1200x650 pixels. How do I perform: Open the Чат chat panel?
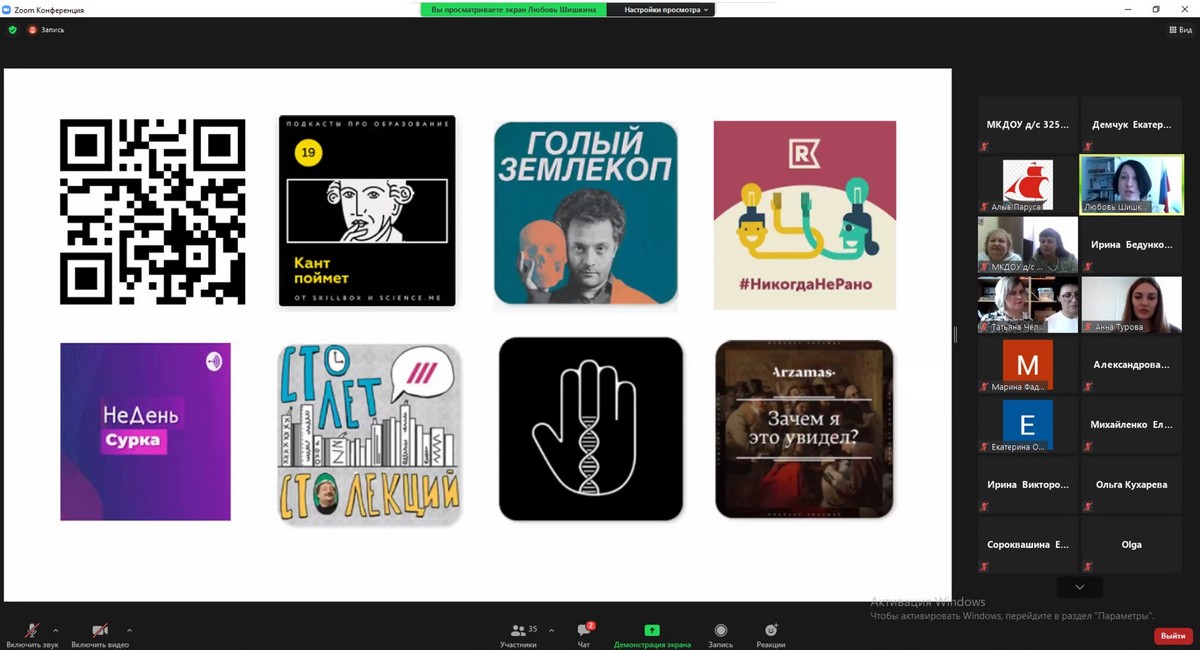[583, 634]
